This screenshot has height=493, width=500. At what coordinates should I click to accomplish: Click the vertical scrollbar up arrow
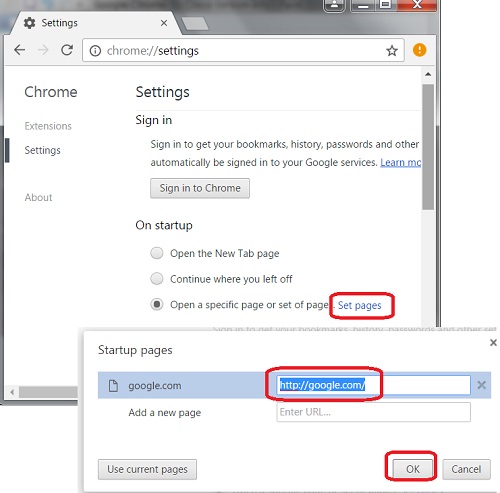pyautogui.click(x=428, y=74)
